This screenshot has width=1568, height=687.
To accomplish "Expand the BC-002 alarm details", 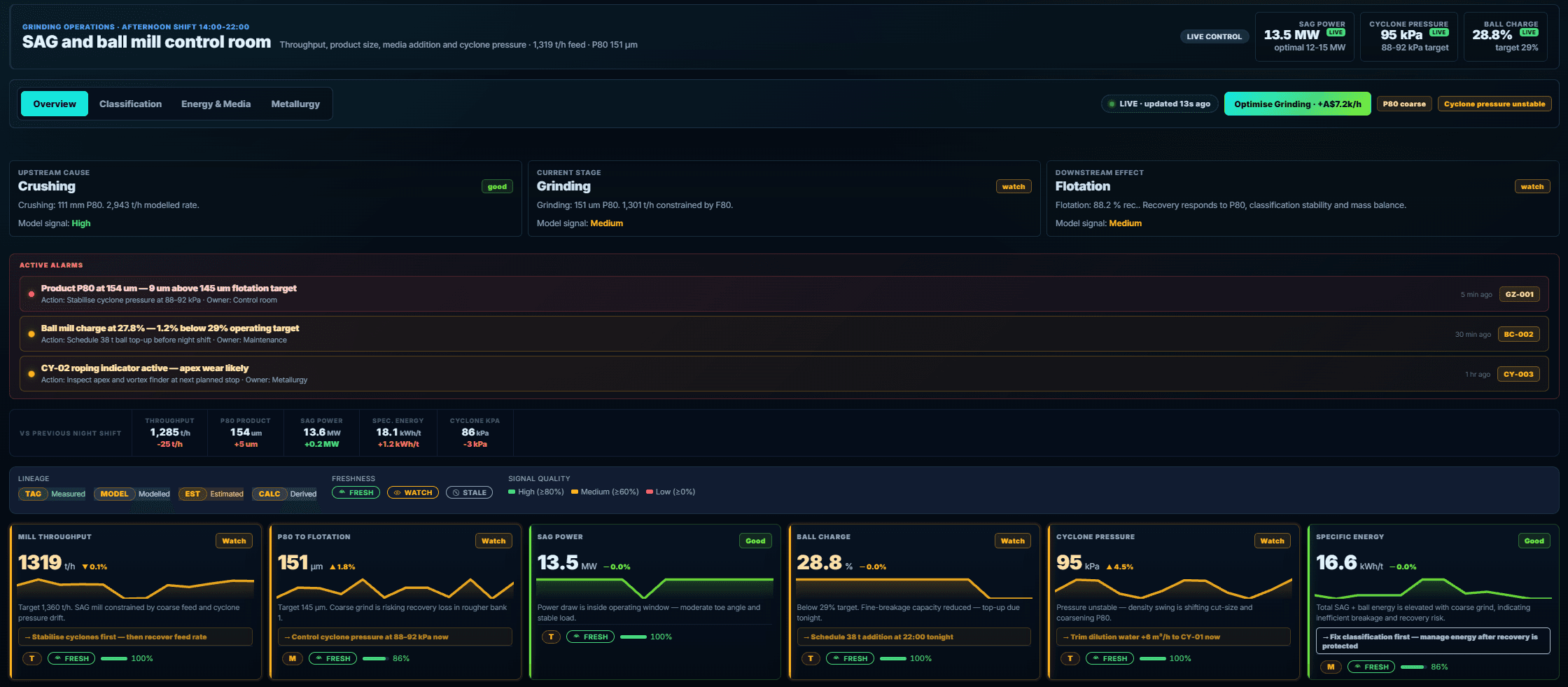I will 1518,334.
